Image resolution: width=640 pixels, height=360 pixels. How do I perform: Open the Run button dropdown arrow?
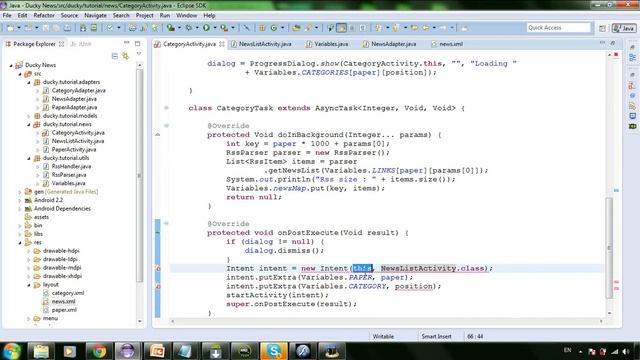point(215,28)
